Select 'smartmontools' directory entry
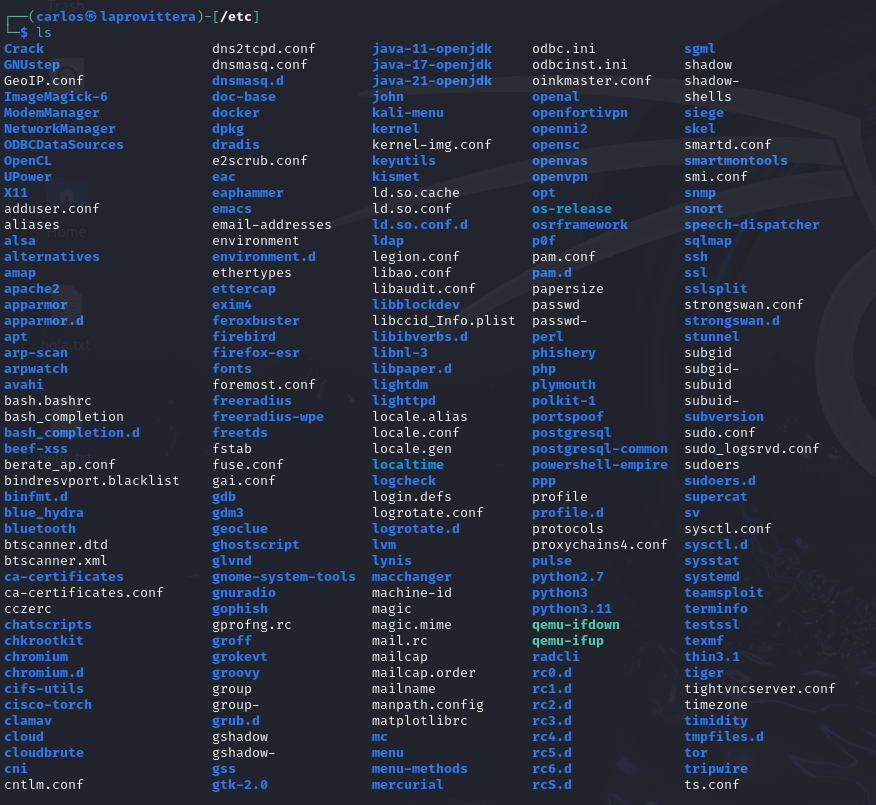 point(736,160)
